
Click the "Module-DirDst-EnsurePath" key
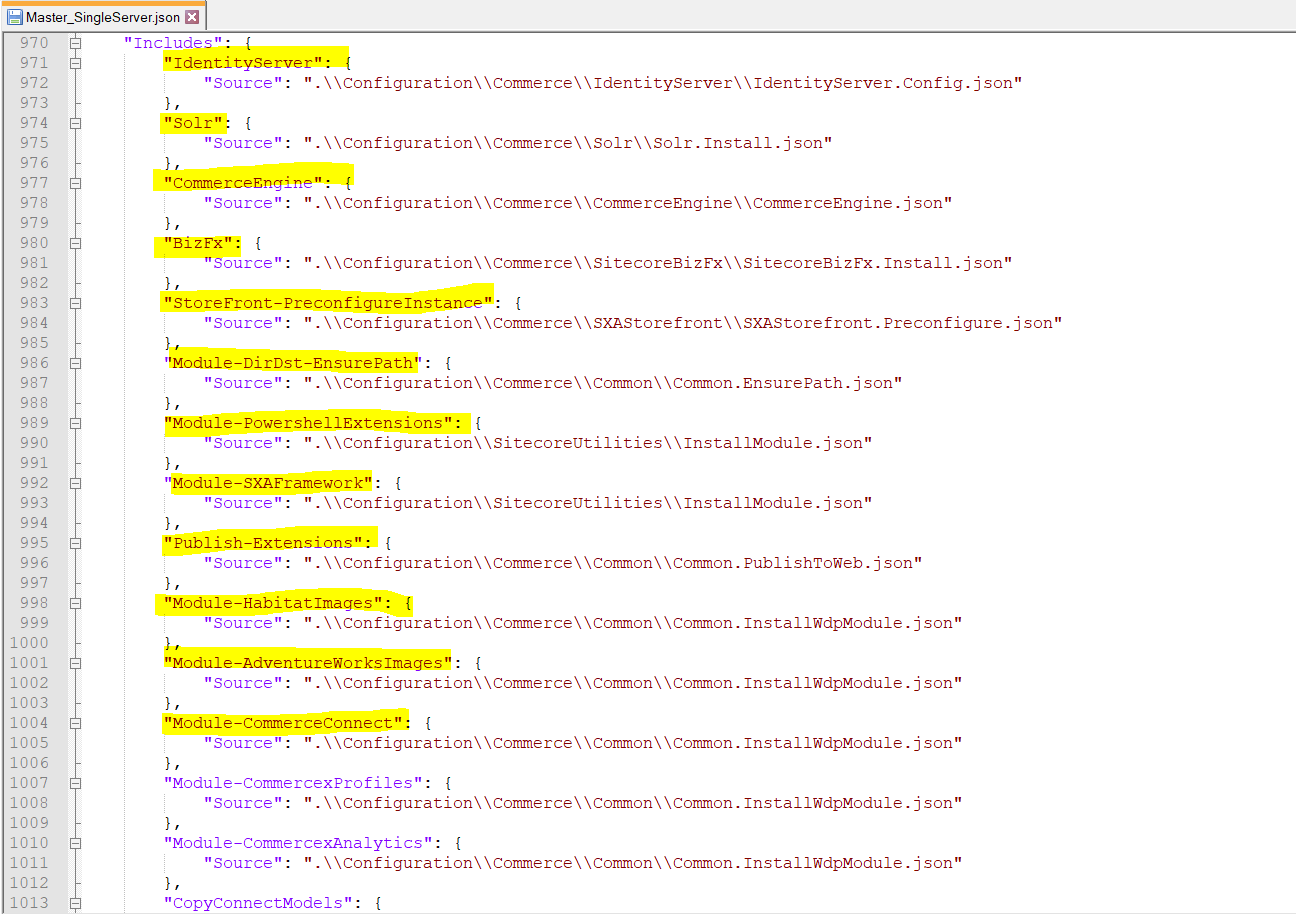[x=294, y=363]
